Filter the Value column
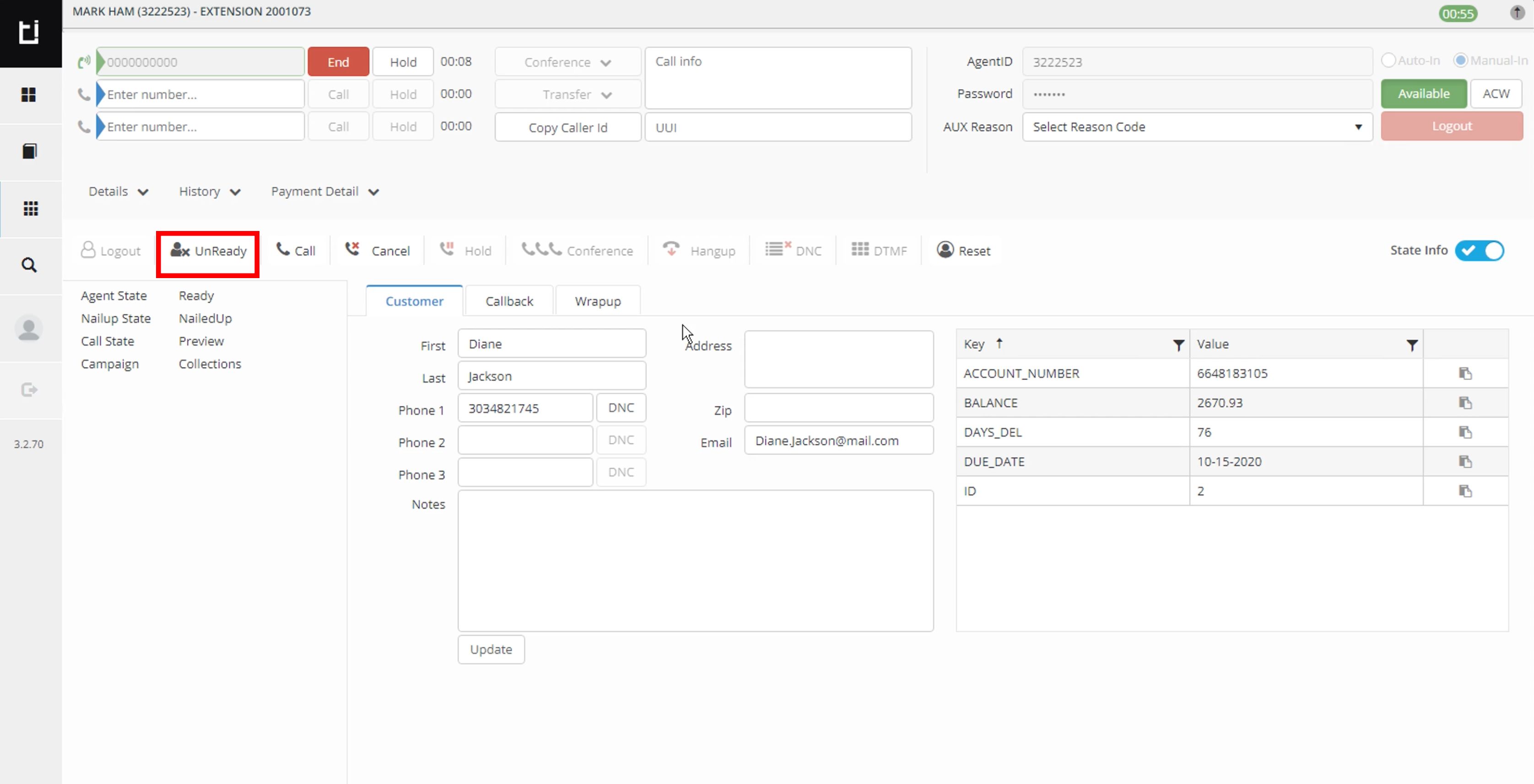The image size is (1534, 784). [x=1411, y=345]
